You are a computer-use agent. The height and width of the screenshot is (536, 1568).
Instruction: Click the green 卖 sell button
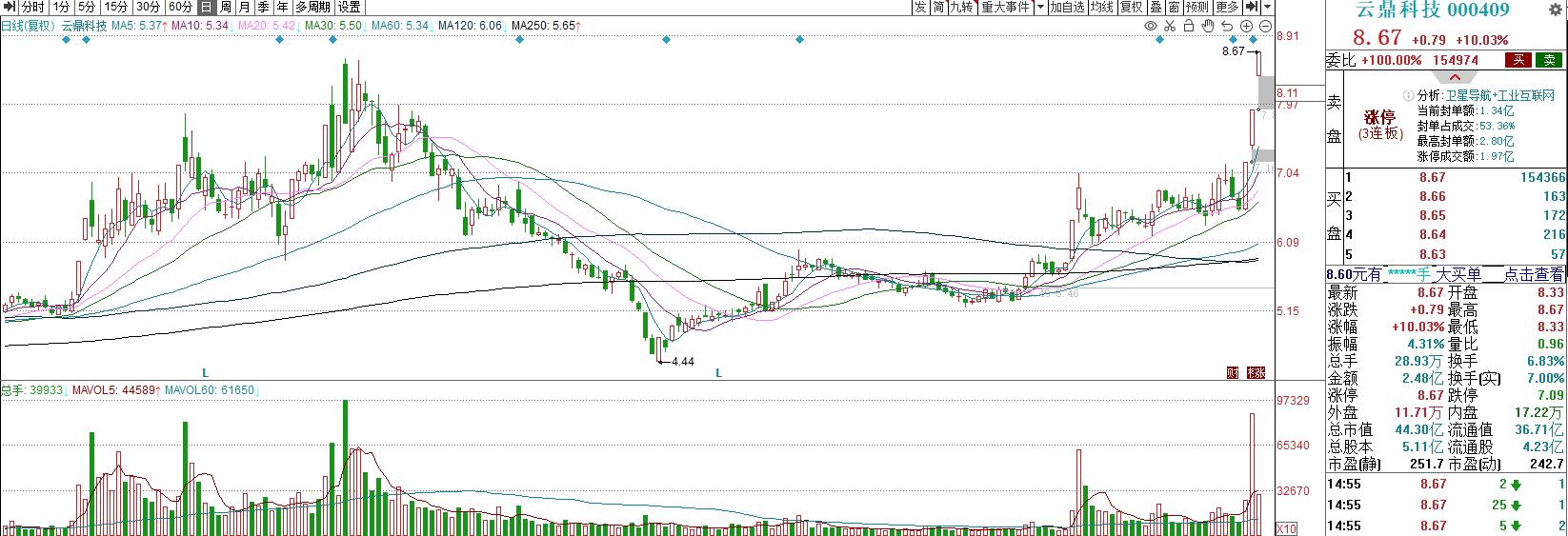click(1547, 59)
